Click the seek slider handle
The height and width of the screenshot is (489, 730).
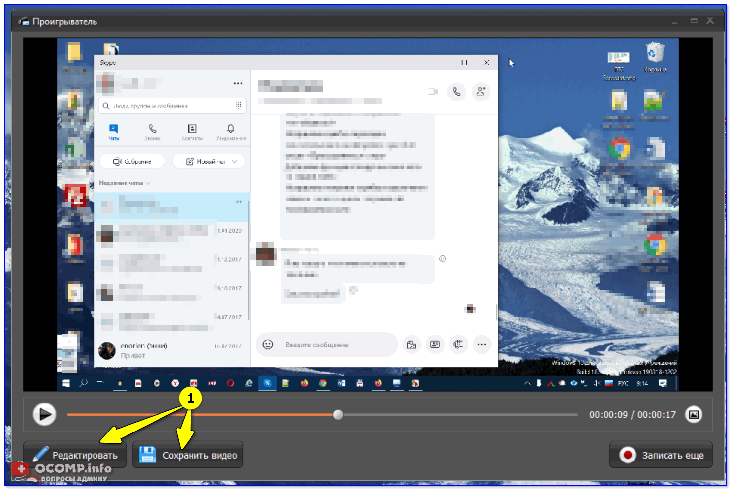click(338, 414)
